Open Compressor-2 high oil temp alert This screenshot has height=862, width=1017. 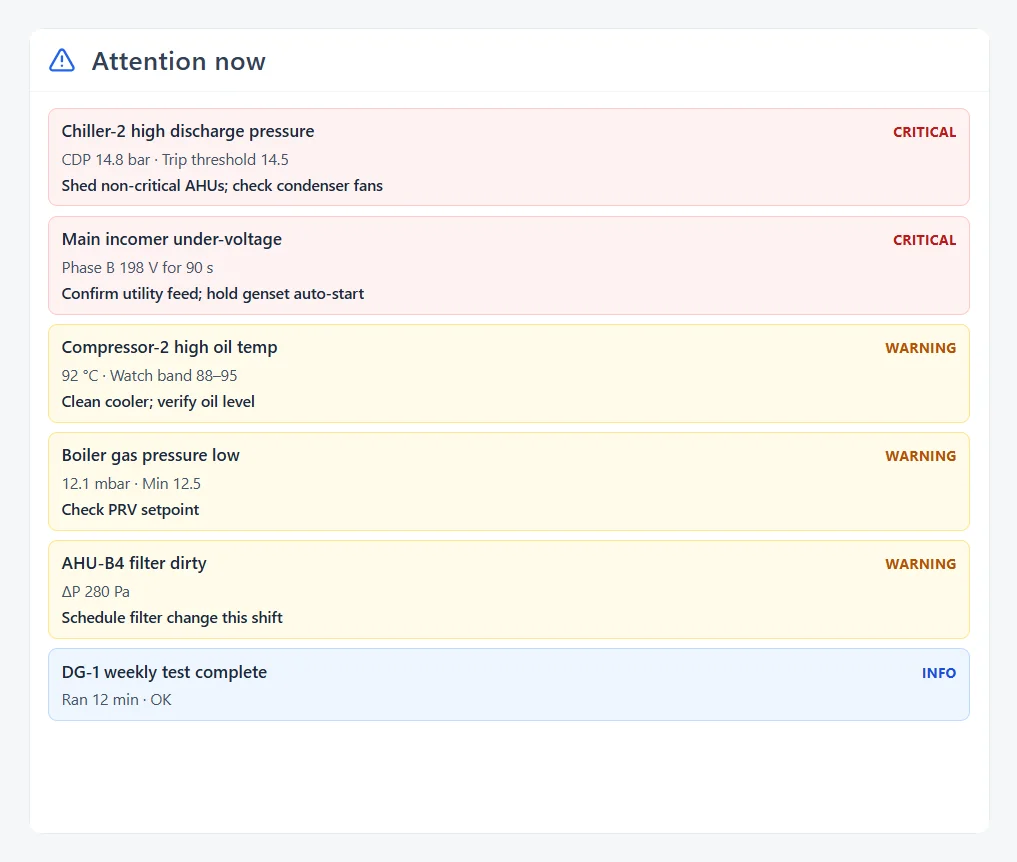coord(508,374)
